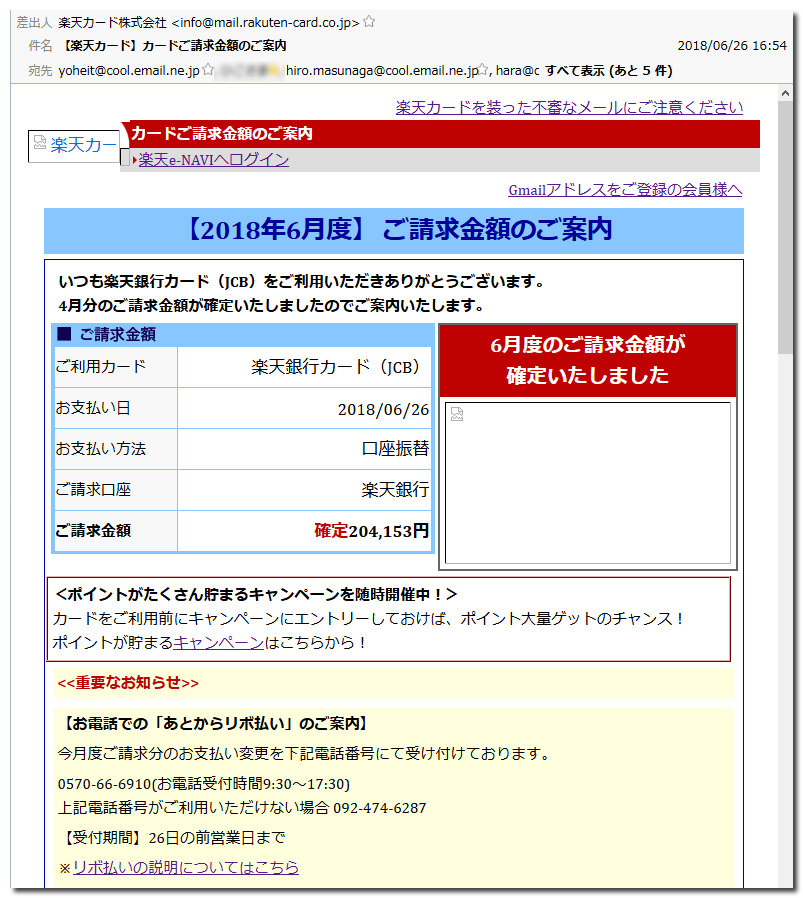
Task: Click the bold ご請求金額 row label
Action: tap(116, 531)
